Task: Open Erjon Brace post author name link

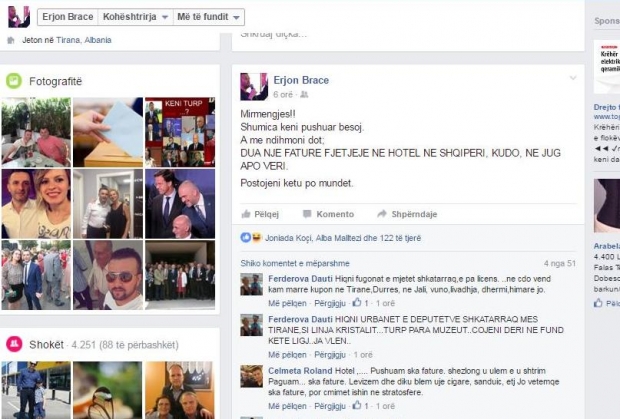Action: [301, 80]
